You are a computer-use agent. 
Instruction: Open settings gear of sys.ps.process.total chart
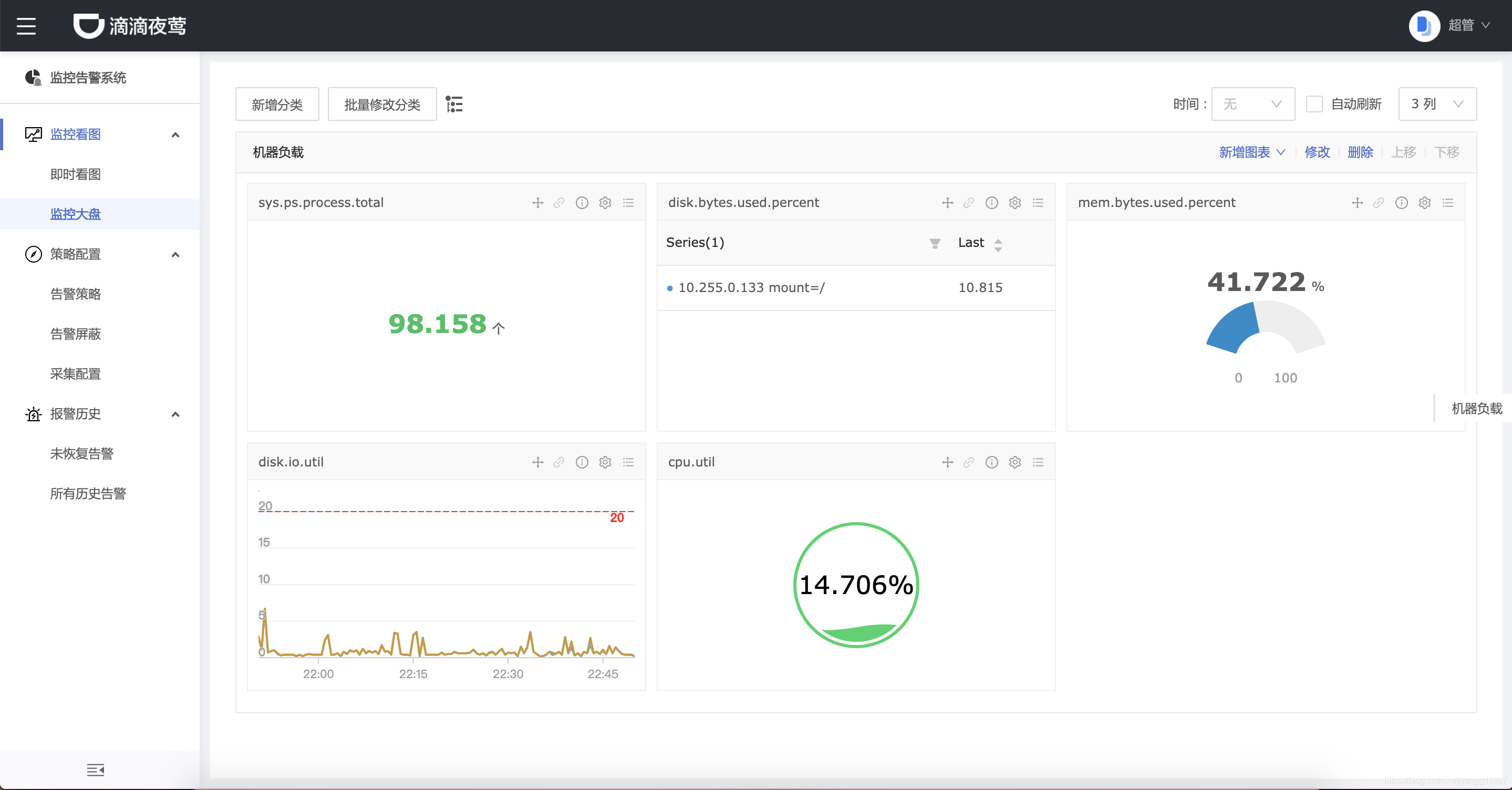click(605, 202)
